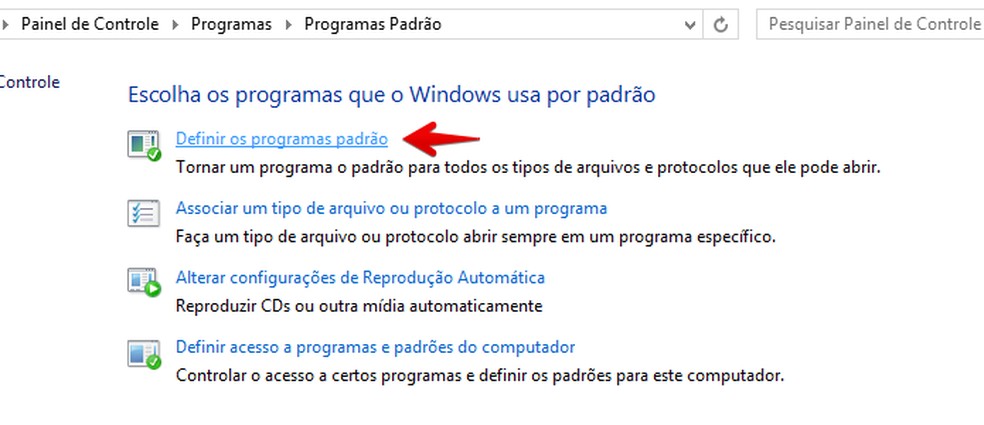Open Alterar configurações de Reprodução Automática
Viewport: 984px width, 425px height.
point(360,277)
